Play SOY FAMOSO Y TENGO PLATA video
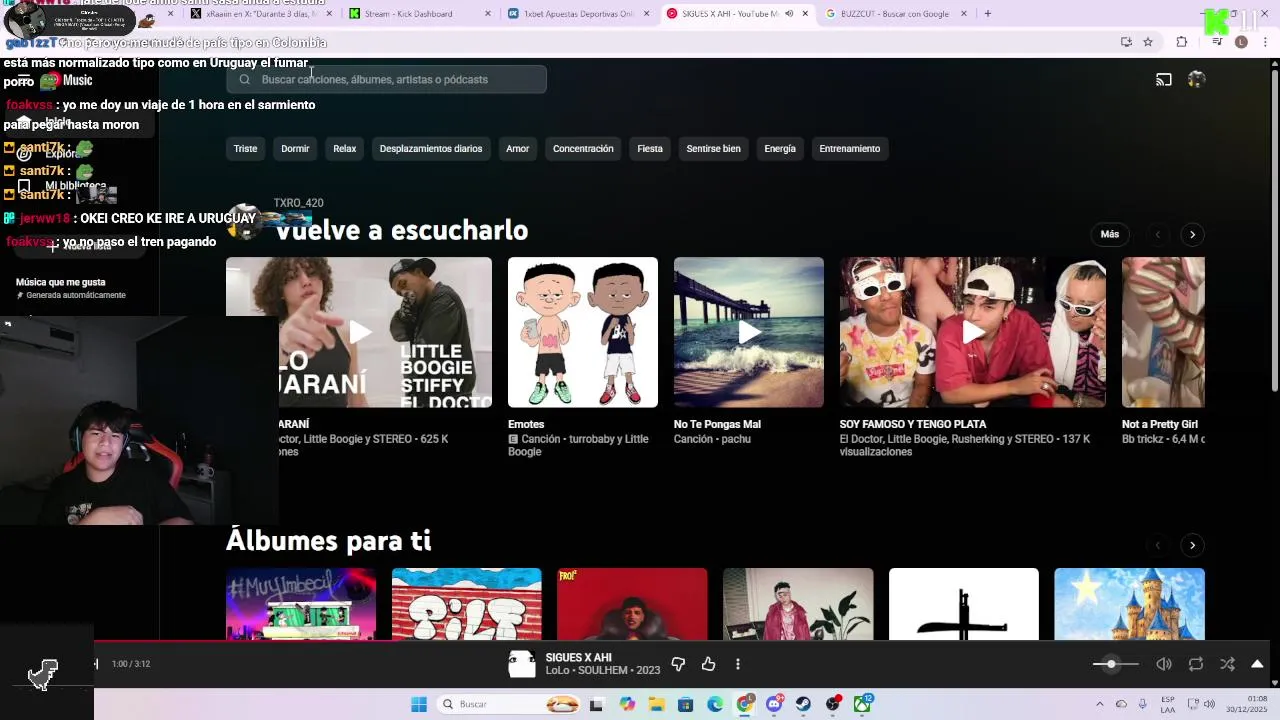 pyautogui.click(x=973, y=332)
